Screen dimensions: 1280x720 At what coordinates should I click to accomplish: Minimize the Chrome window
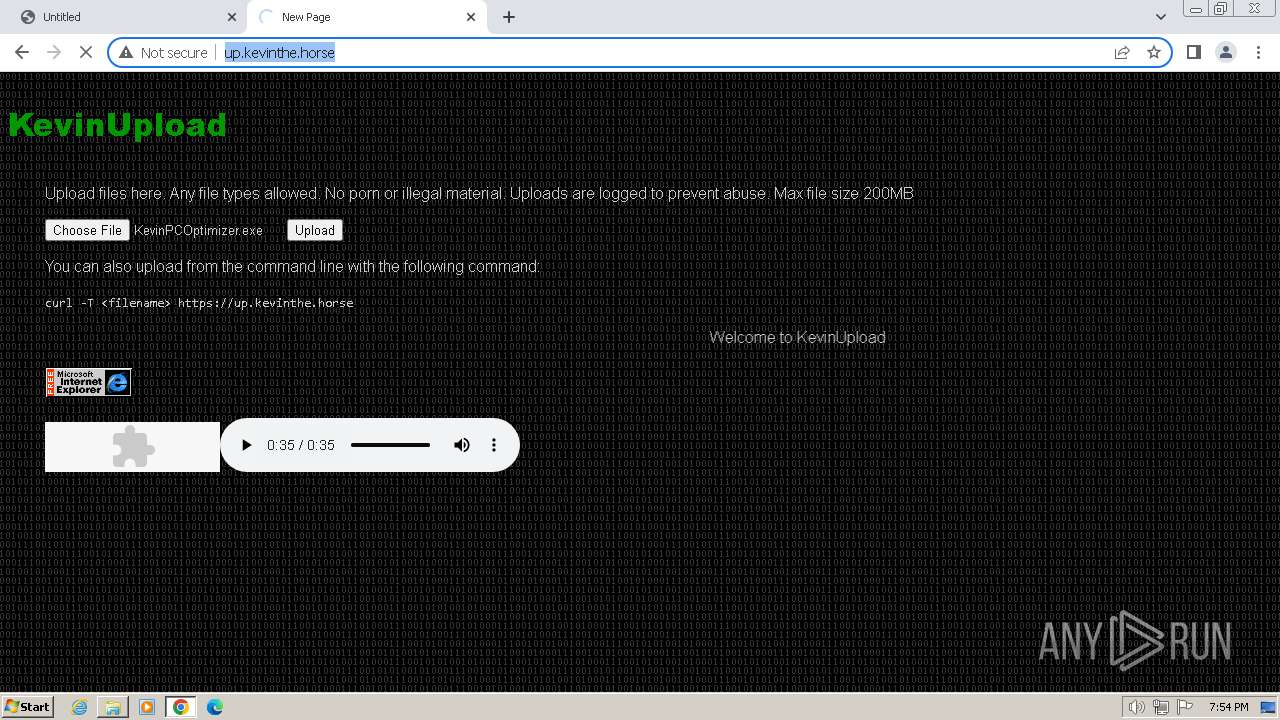coord(1195,8)
